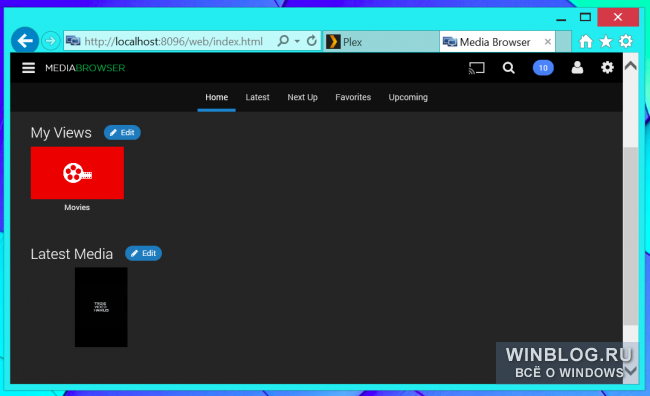This screenshot has height=396, width=650.
Task: Click the page scrollbar up arrow
Action: pos(631,66)
